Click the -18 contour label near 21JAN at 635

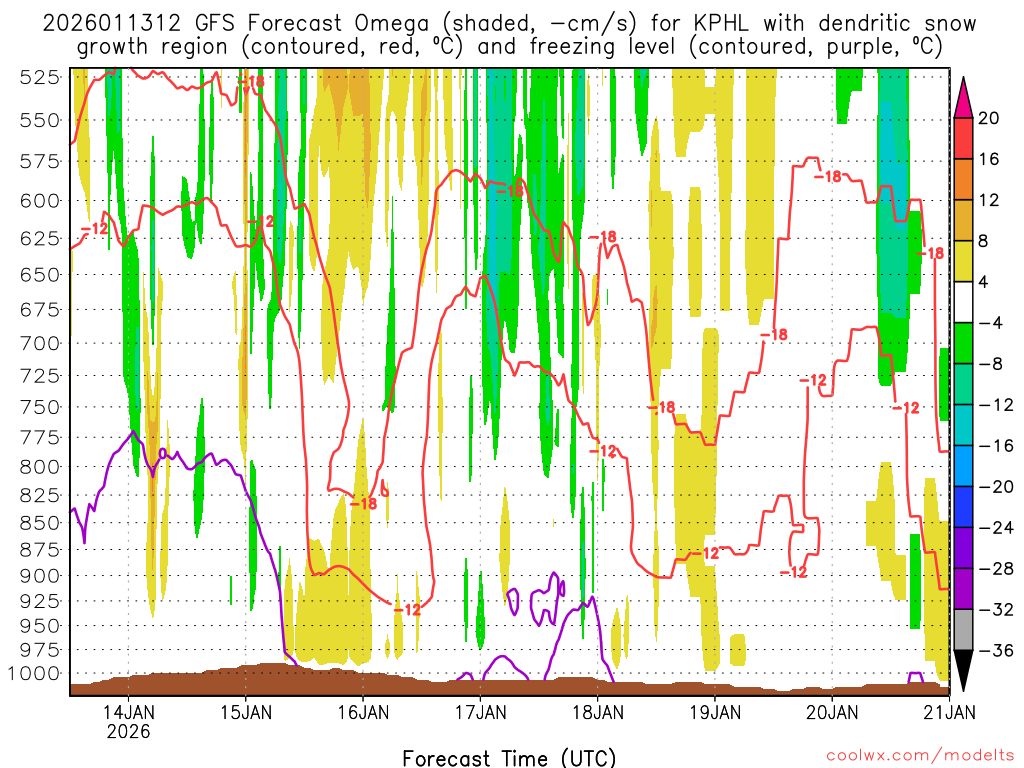tap(931, 253)
